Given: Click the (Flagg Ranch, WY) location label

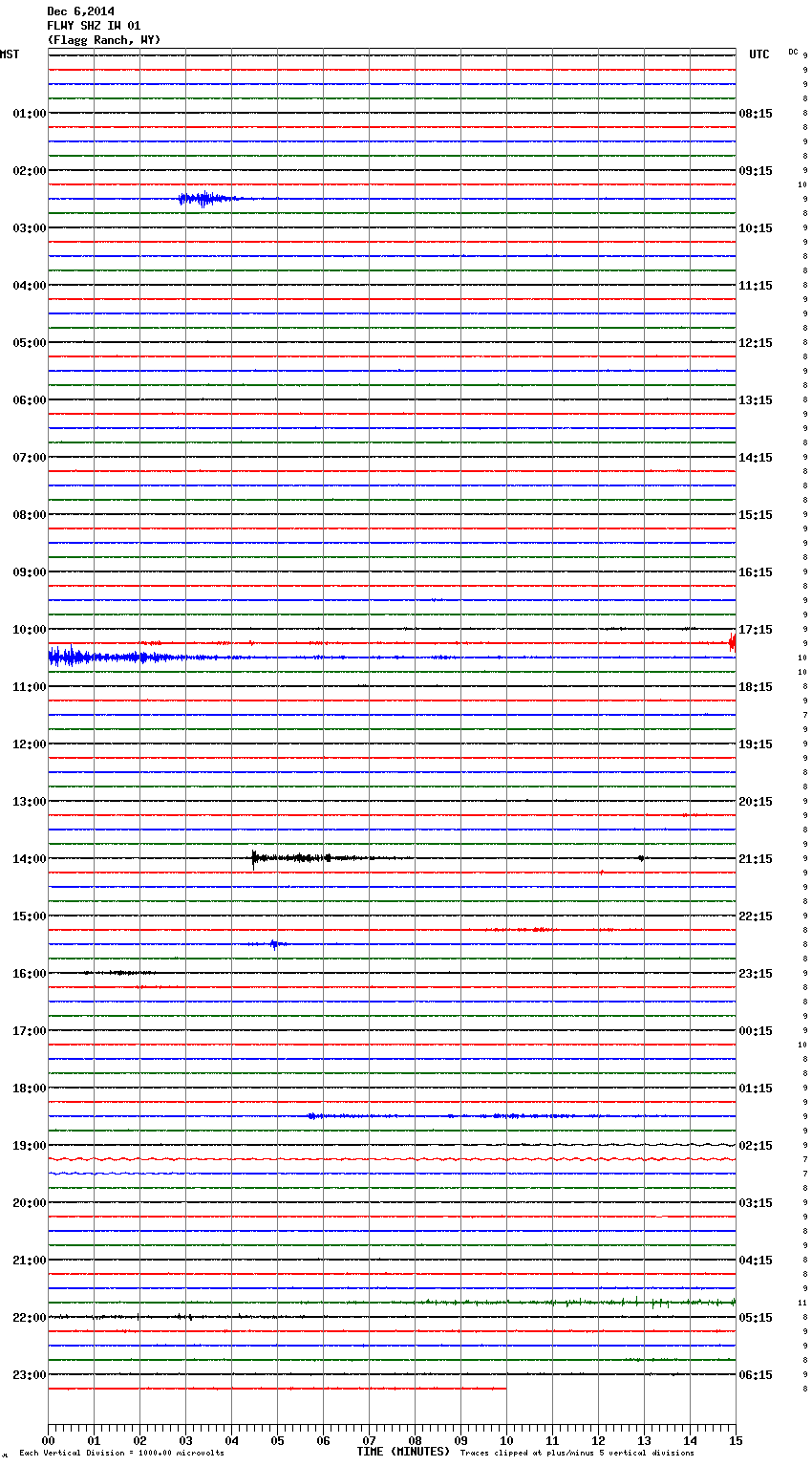Looking at the screenshot, I should pyautogui.click(x=104, y=40).
